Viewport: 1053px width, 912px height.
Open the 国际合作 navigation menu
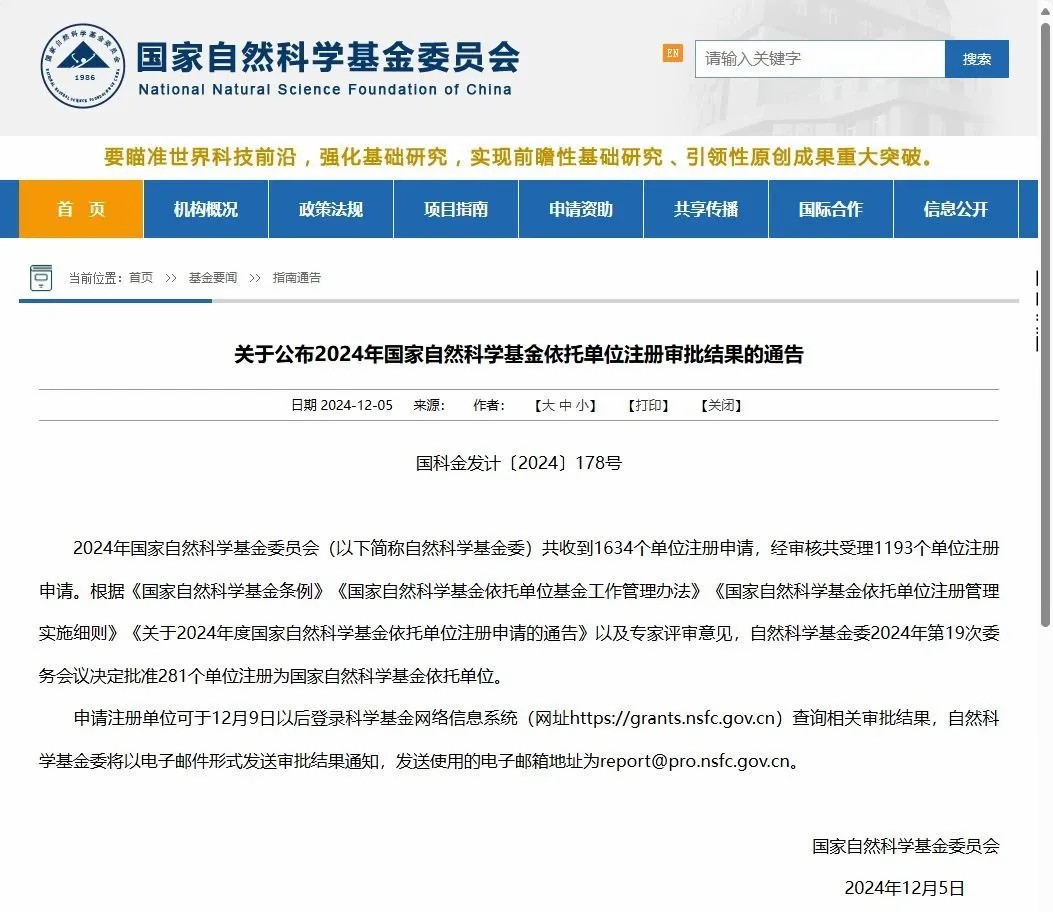831,209
